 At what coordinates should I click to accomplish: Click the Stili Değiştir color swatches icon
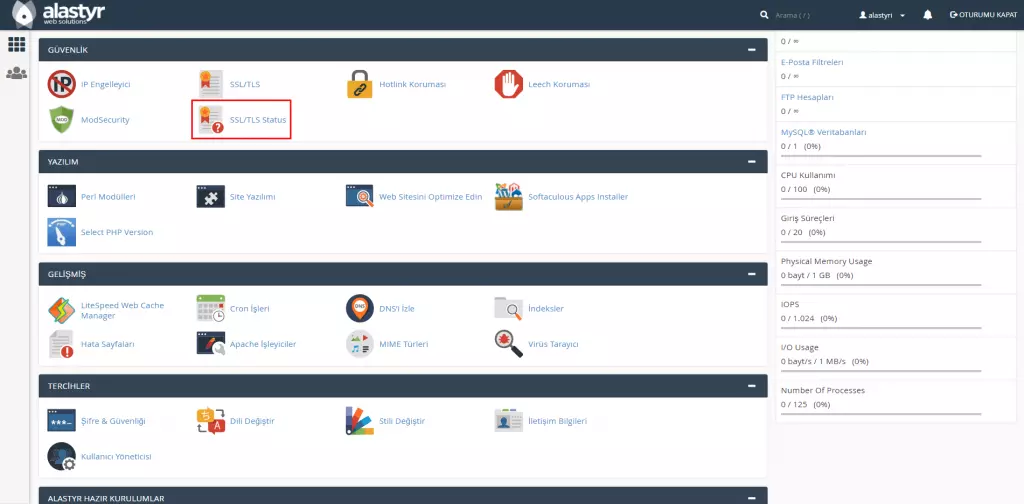[x=360, y=421]
